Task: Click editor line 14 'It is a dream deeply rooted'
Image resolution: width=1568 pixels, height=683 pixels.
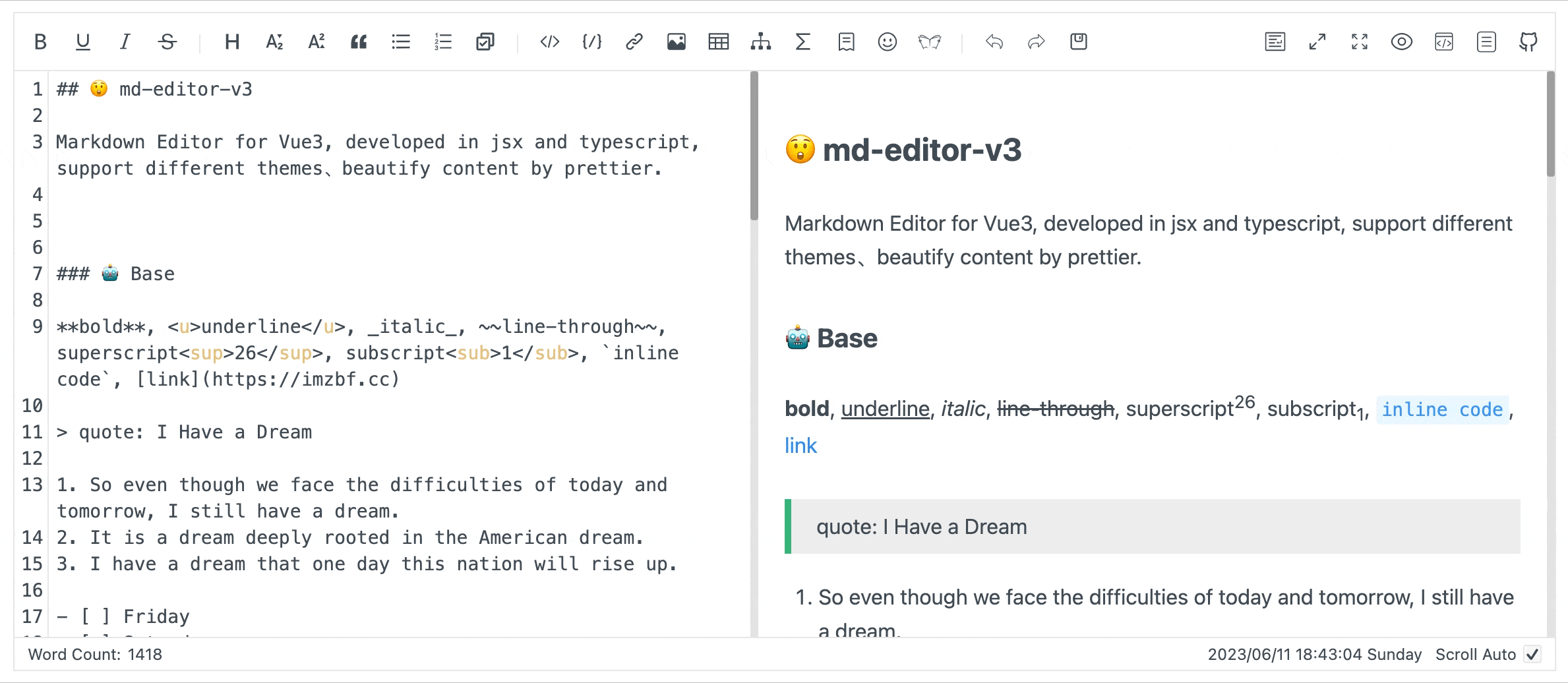Action: coord(350,537)
